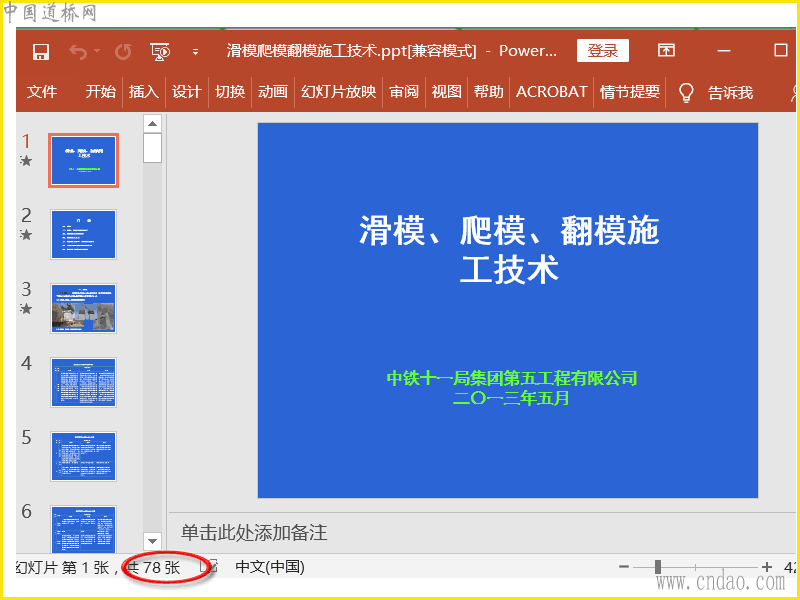Click zoom out minus button
The height and width of the screenshot is (600, 800).
(x=623, y=567)
